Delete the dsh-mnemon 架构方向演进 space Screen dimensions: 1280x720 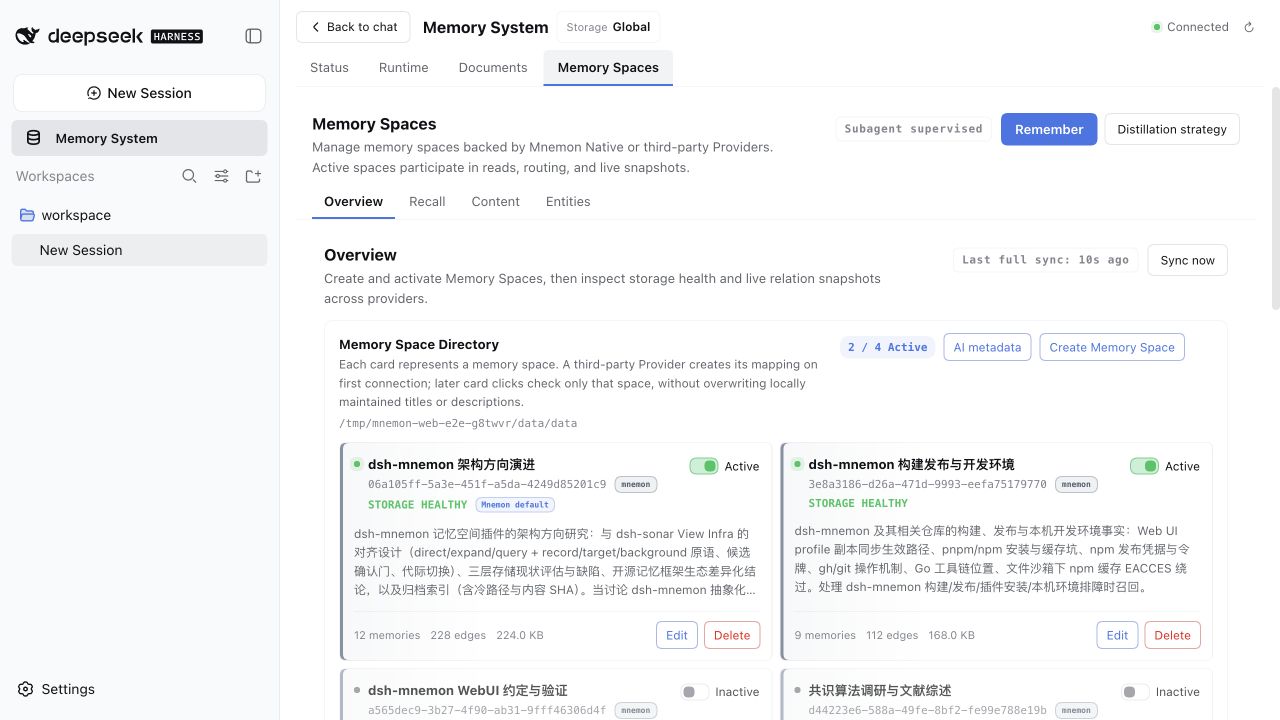[732, 635]
